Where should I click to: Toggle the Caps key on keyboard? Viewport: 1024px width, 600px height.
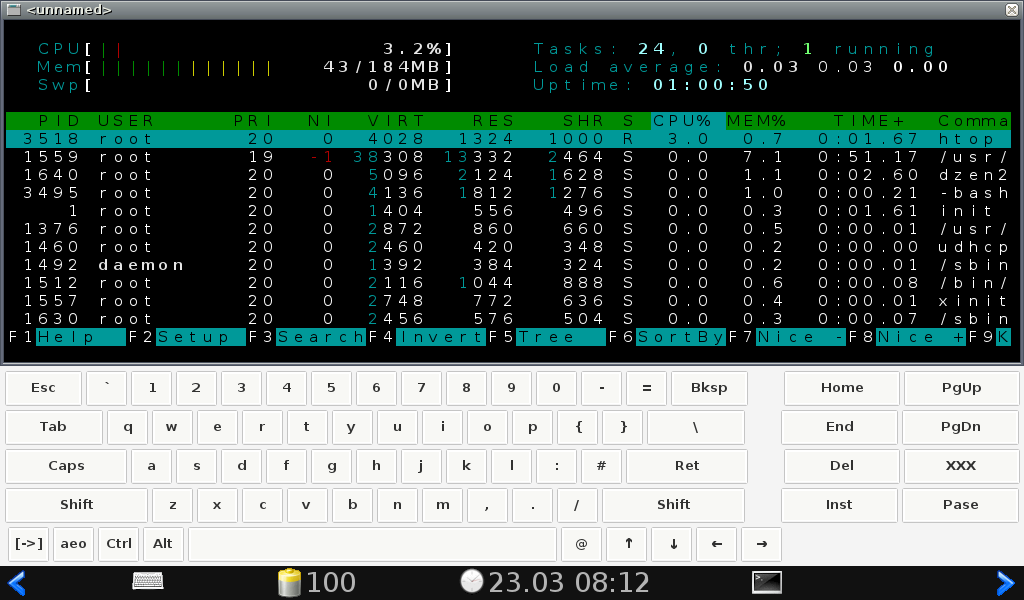[66, 466]
